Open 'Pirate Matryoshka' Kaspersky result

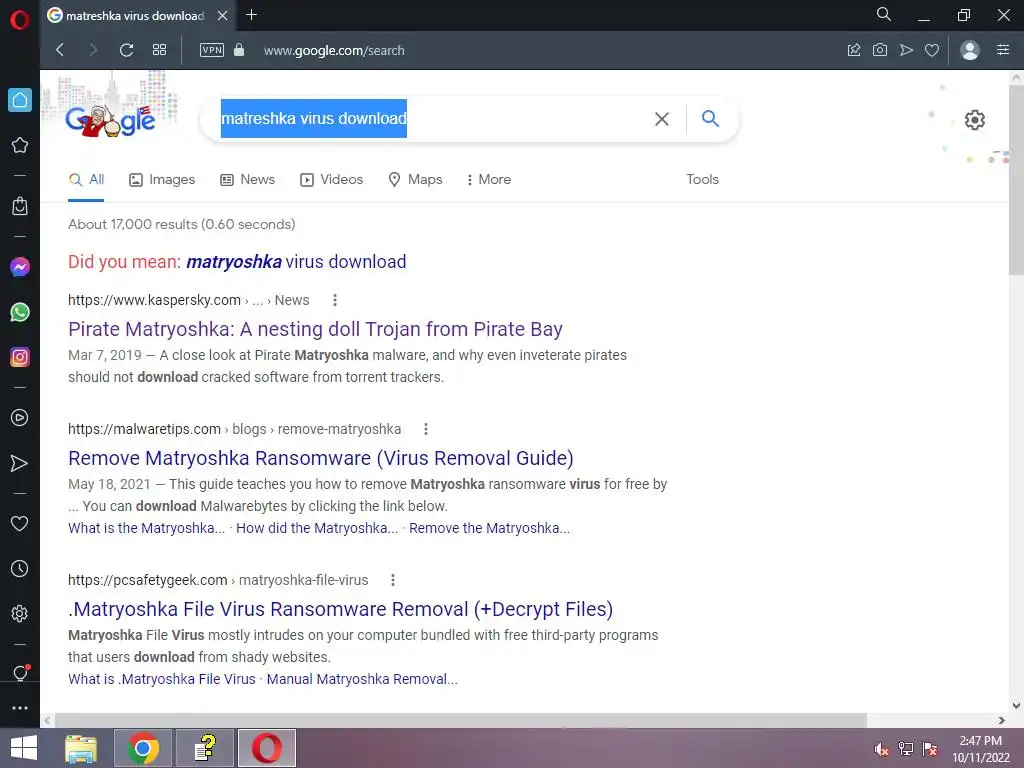(315, 329)
